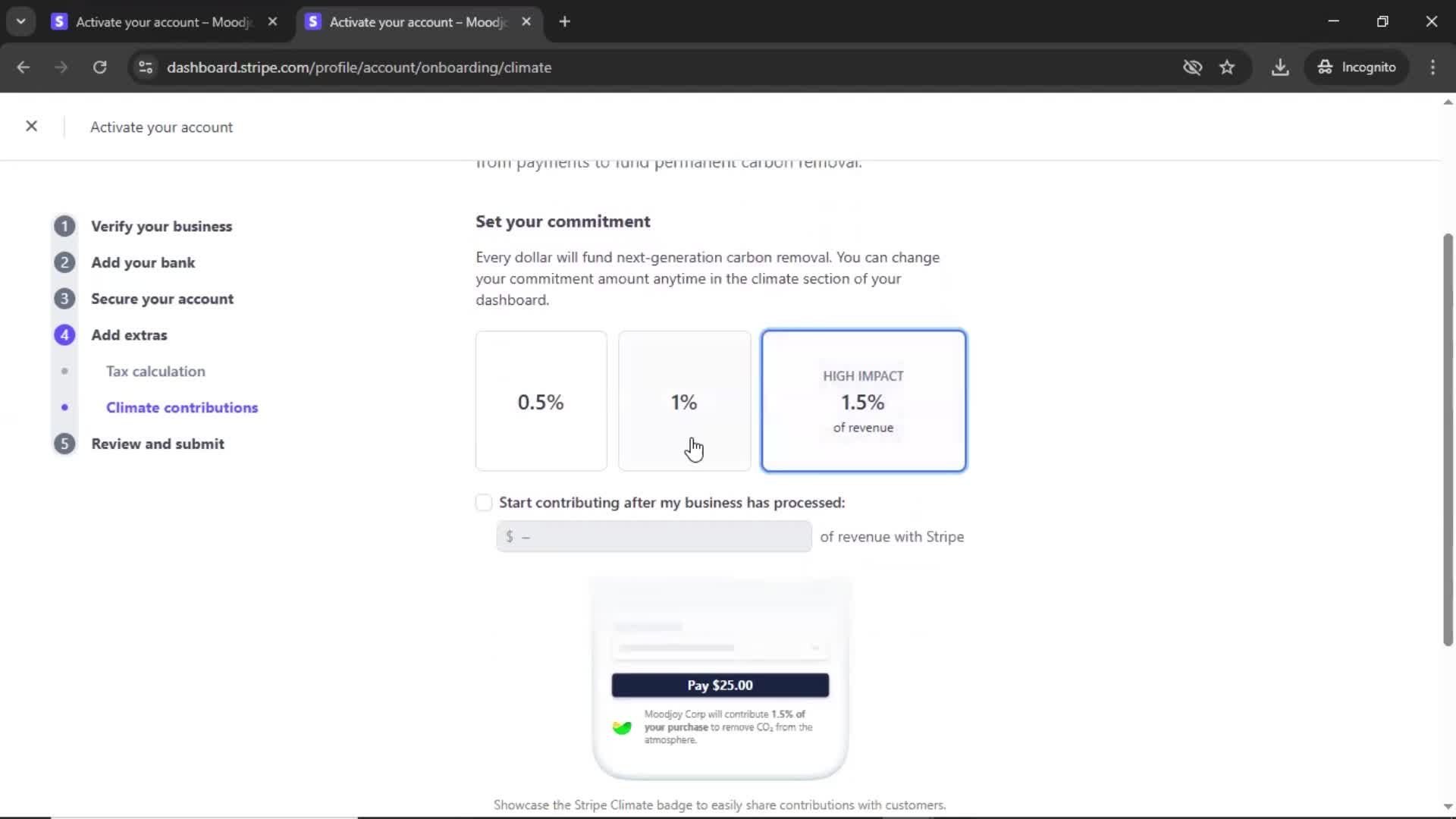Click the page vertical scrollbar thumb

point(1448,440)
